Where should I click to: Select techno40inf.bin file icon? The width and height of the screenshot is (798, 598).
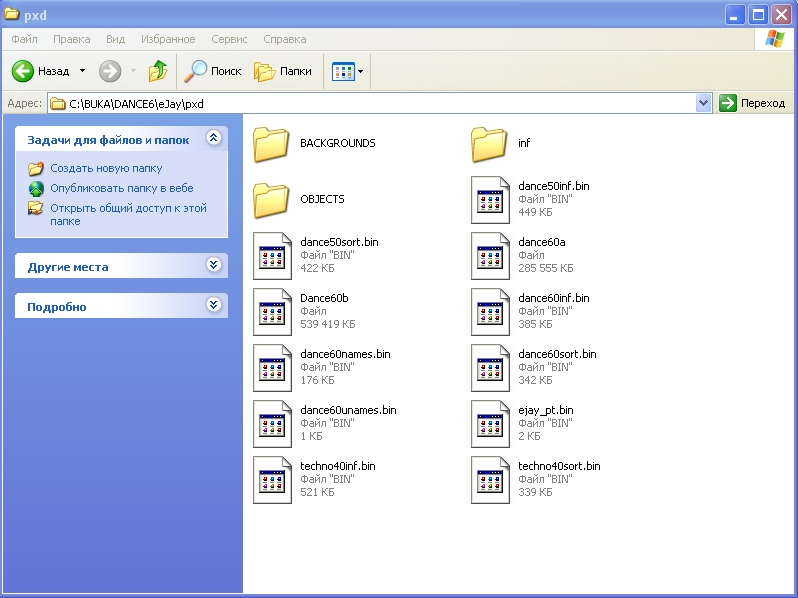coord(272,480)
